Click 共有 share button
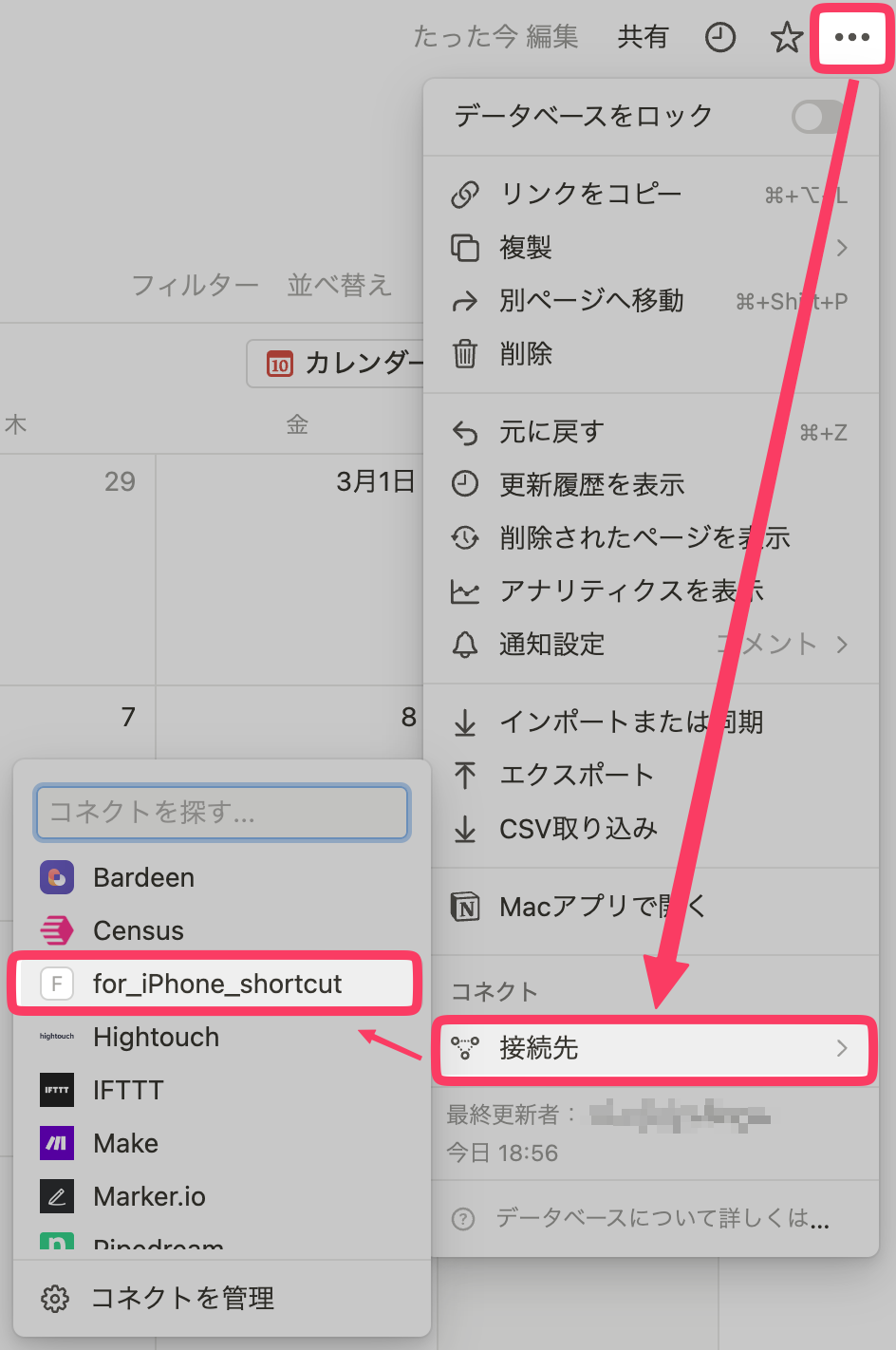Image resolution: width=896 pixels, height=1350 pixels. pyautogui.click(x=644, y=37)
